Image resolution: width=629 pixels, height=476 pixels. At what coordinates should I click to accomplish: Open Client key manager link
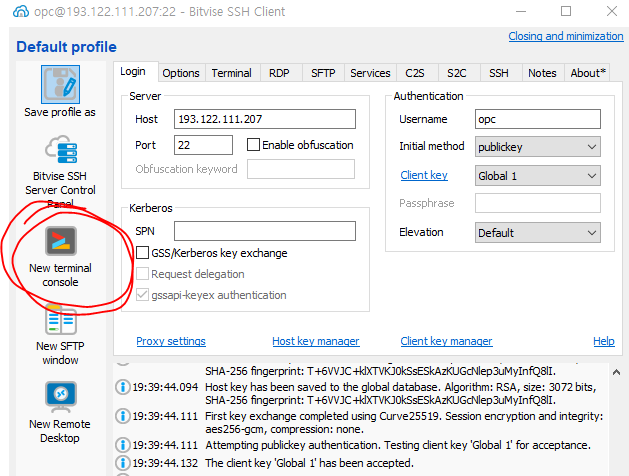click(x=446, y=341)
